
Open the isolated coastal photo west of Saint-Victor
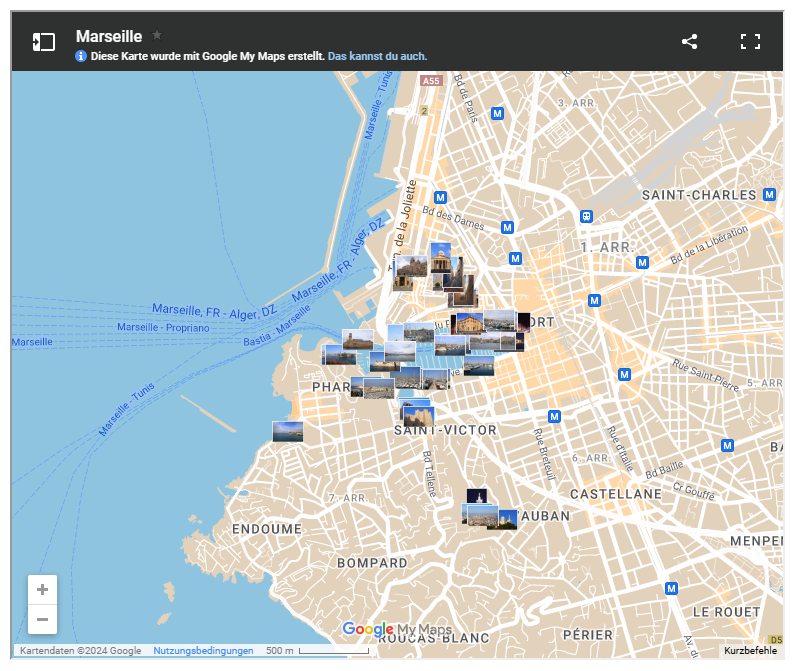(287, 431)
